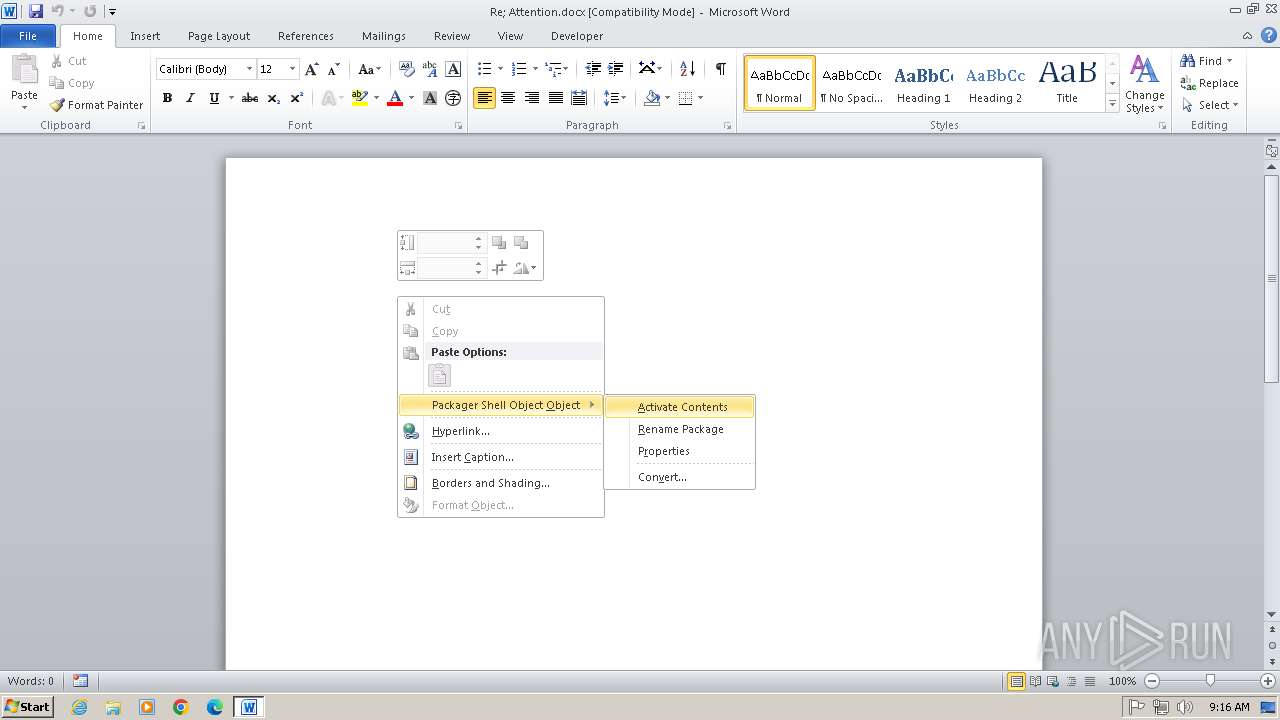The height and width of the screenshot is (720, 1280).
Task: Click the Zoom Out minus button
Action: tap(1151, 681)
